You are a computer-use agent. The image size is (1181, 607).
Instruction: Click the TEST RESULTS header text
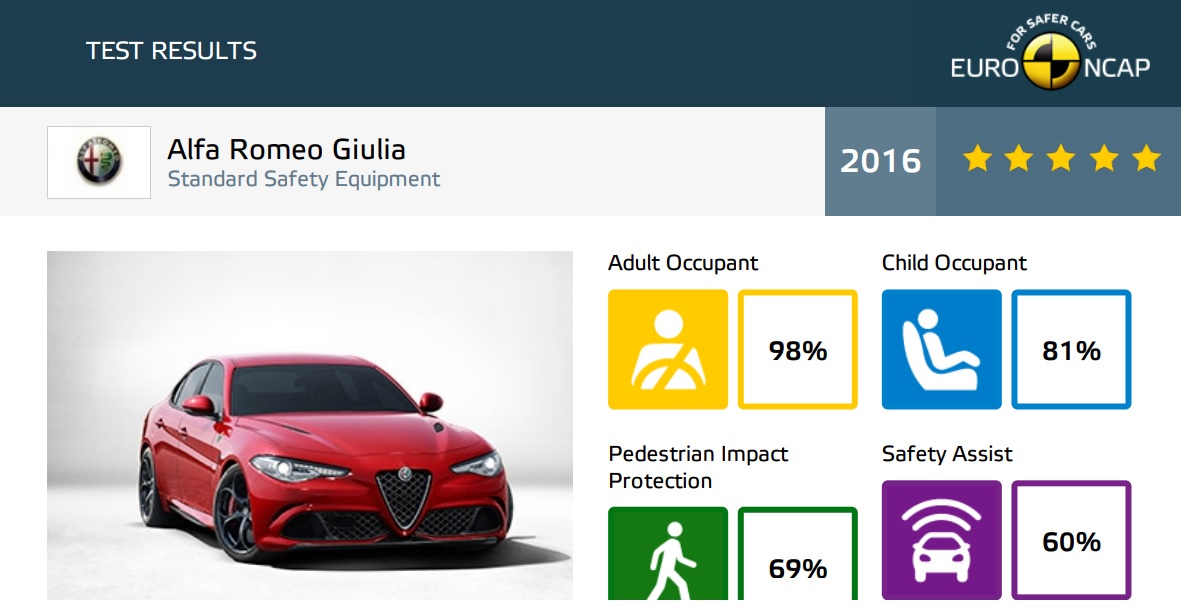pos(172,50)
